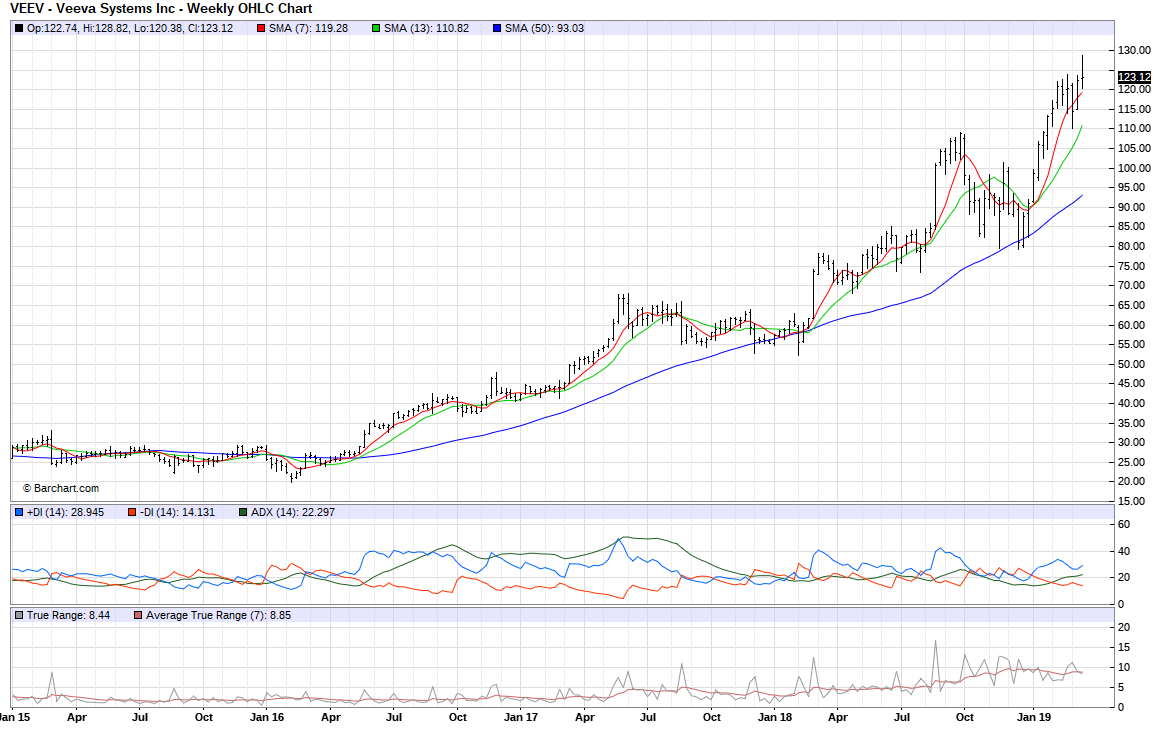Image resolution: width=1156 pixels, height=748 pixels.
Task: Click the 15.00 price axis label
Action: [x=1134, y=501]
